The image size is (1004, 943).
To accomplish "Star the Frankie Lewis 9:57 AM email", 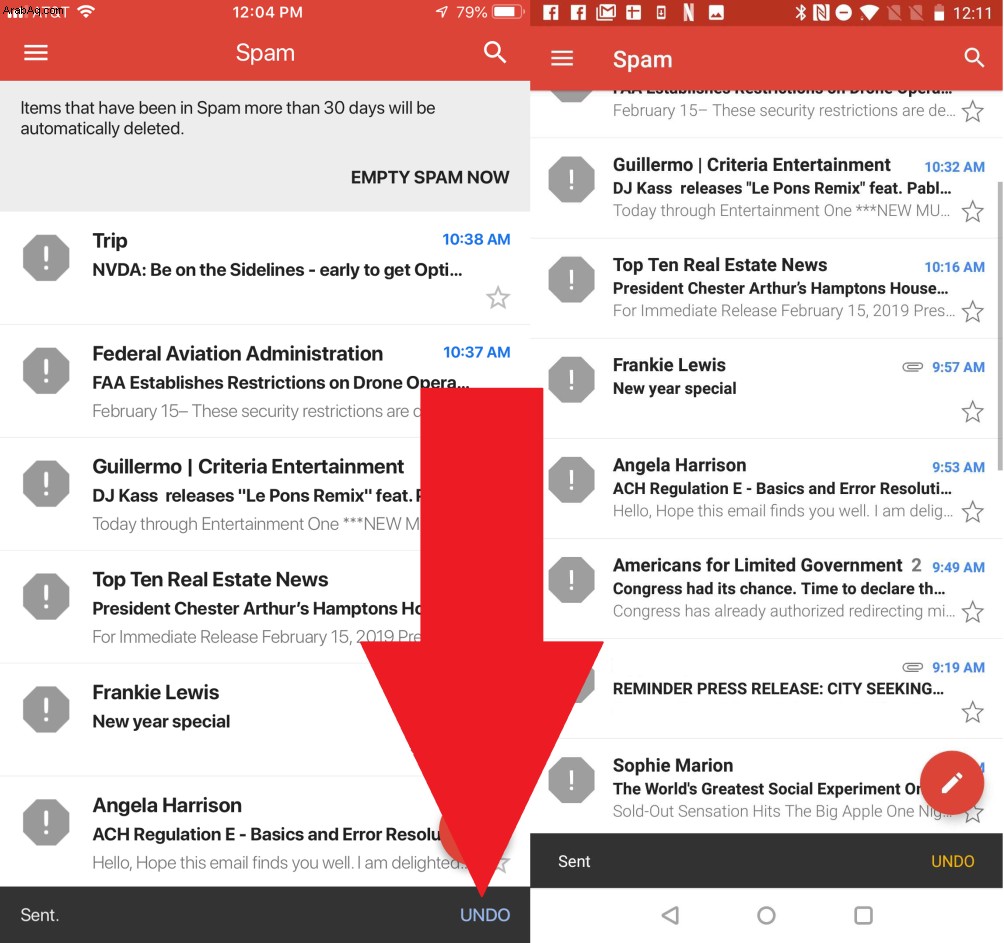I will 973,412.
